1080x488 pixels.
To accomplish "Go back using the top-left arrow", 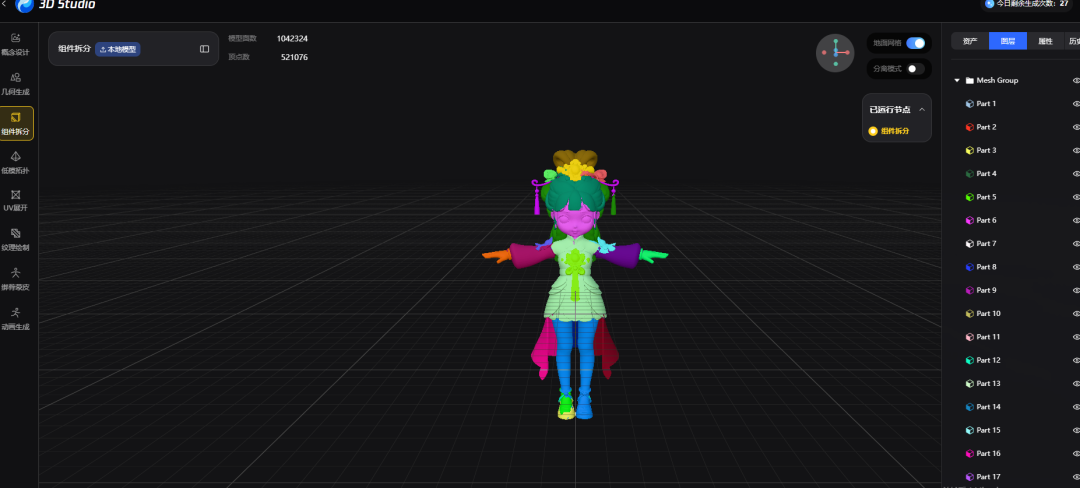I will click(x=4, y=4).
